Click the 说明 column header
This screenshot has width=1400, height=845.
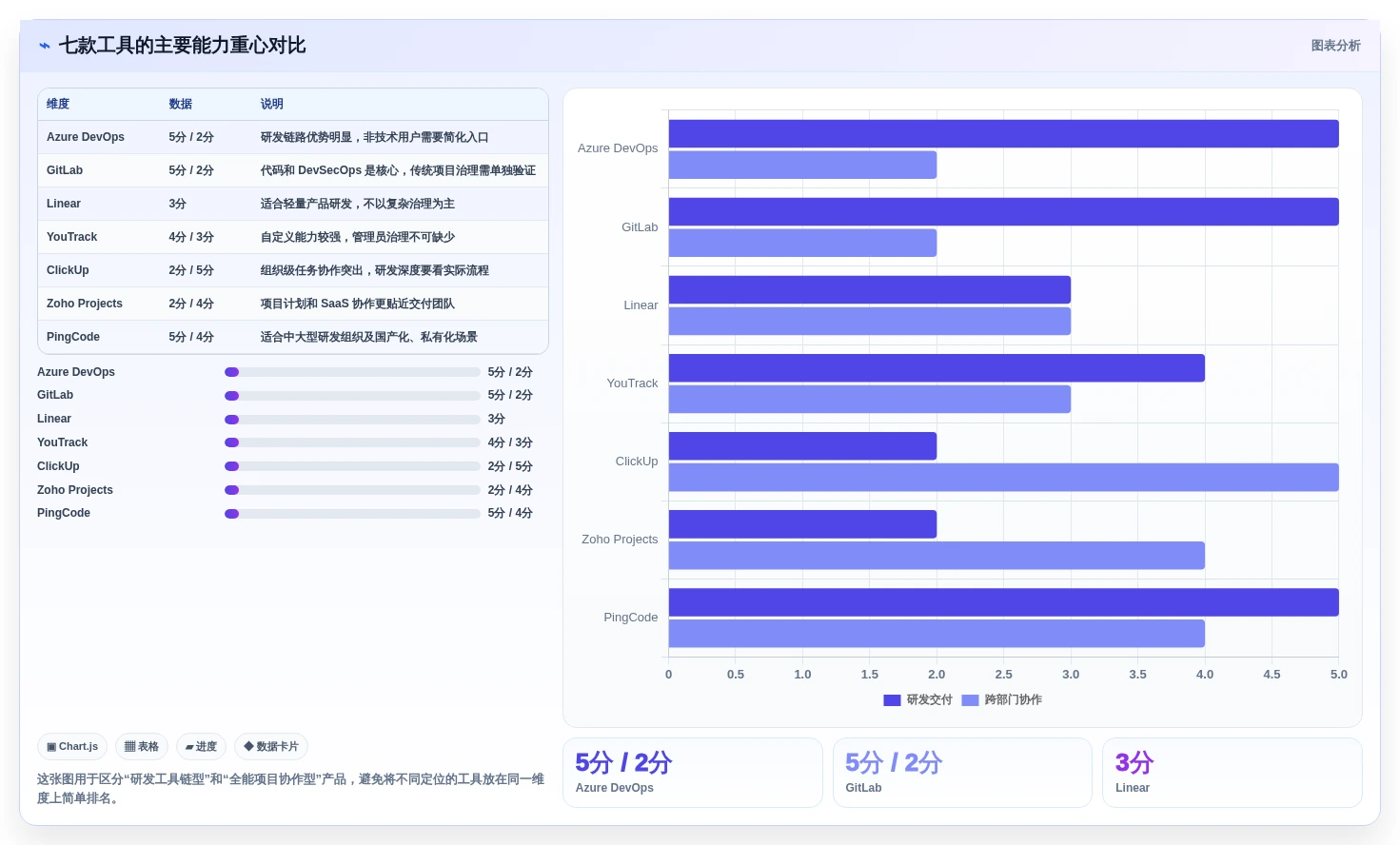pos(272,104)
